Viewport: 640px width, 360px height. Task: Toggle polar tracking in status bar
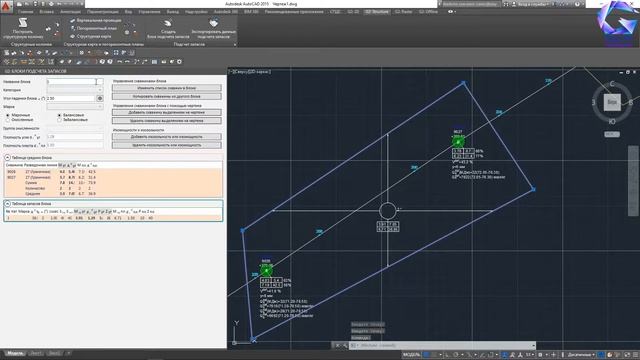[x=456, y=355]
